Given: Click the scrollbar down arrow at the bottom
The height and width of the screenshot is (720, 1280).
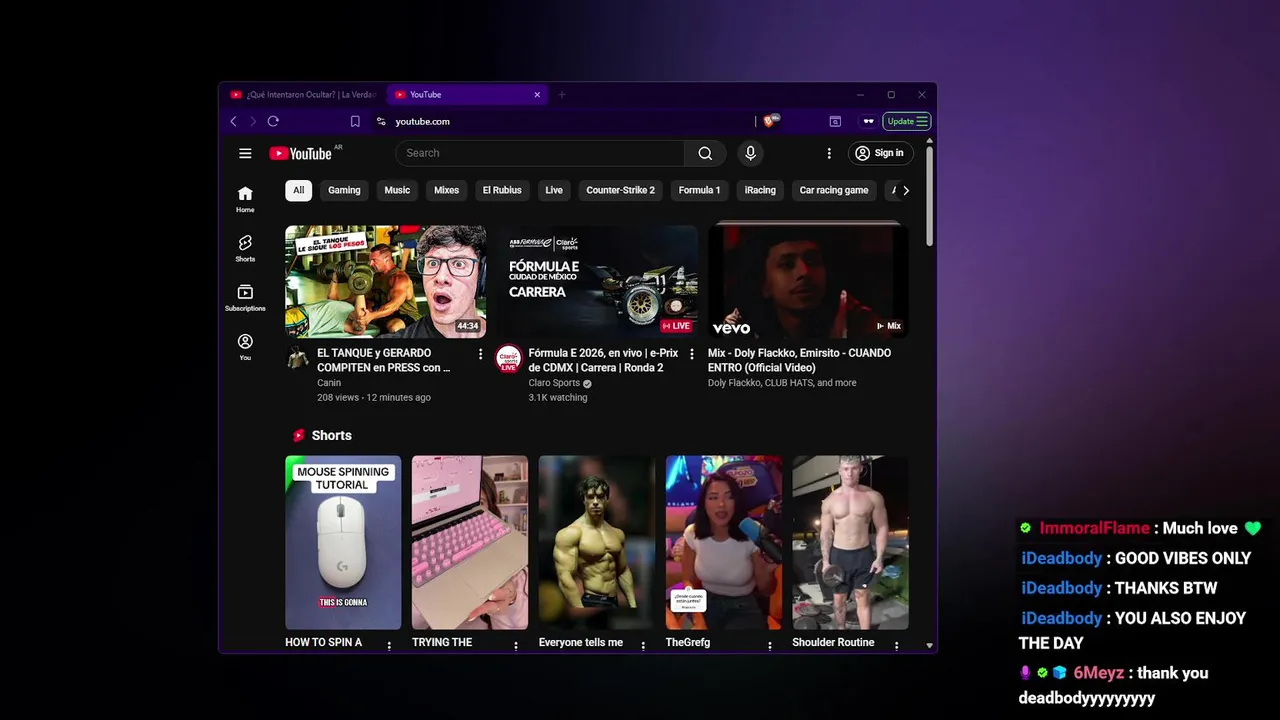Looking at the screenshot, I should (x=929, y=646).
